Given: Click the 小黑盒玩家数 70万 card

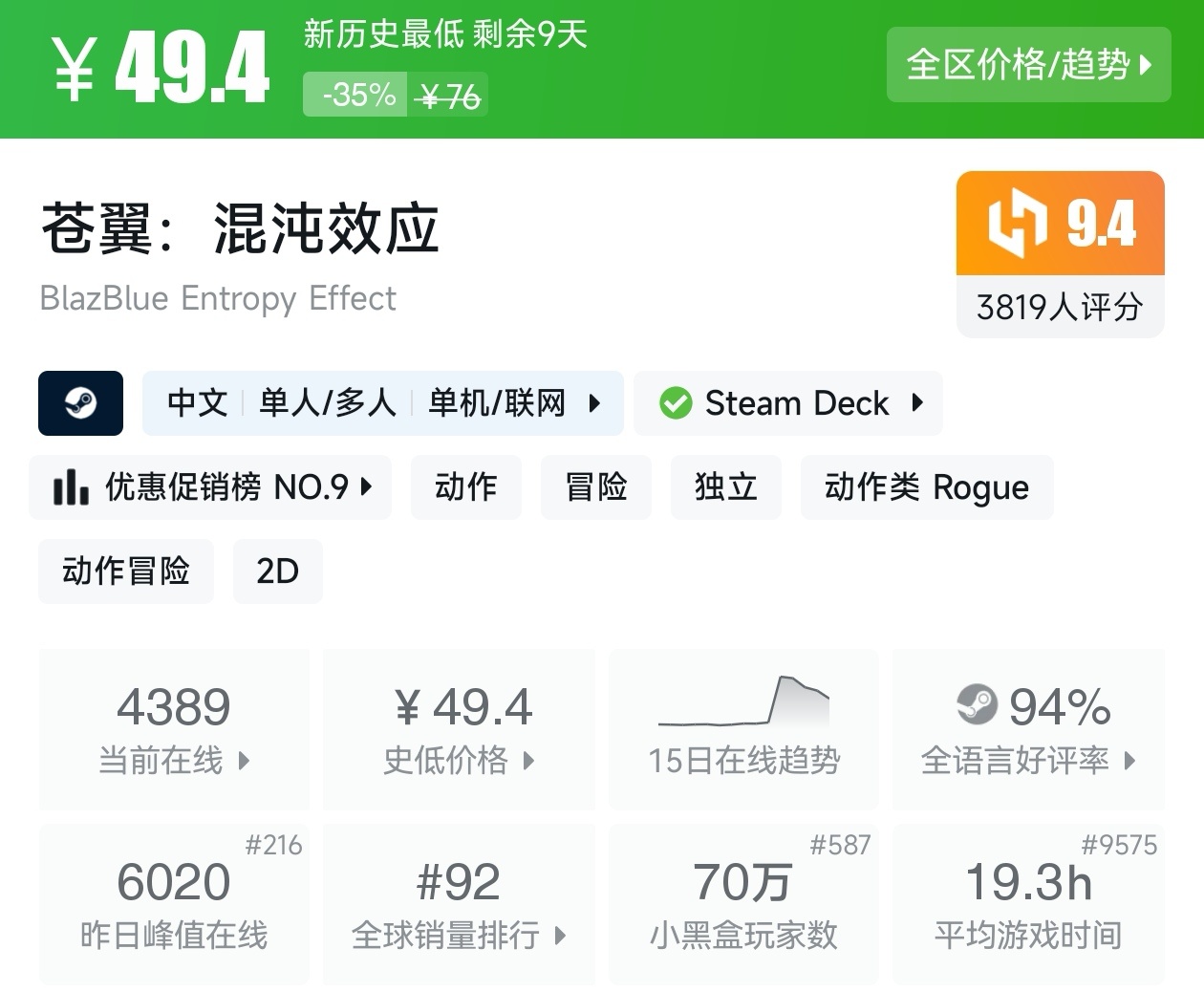Looking at the screenshot, I should coord(743,904).
